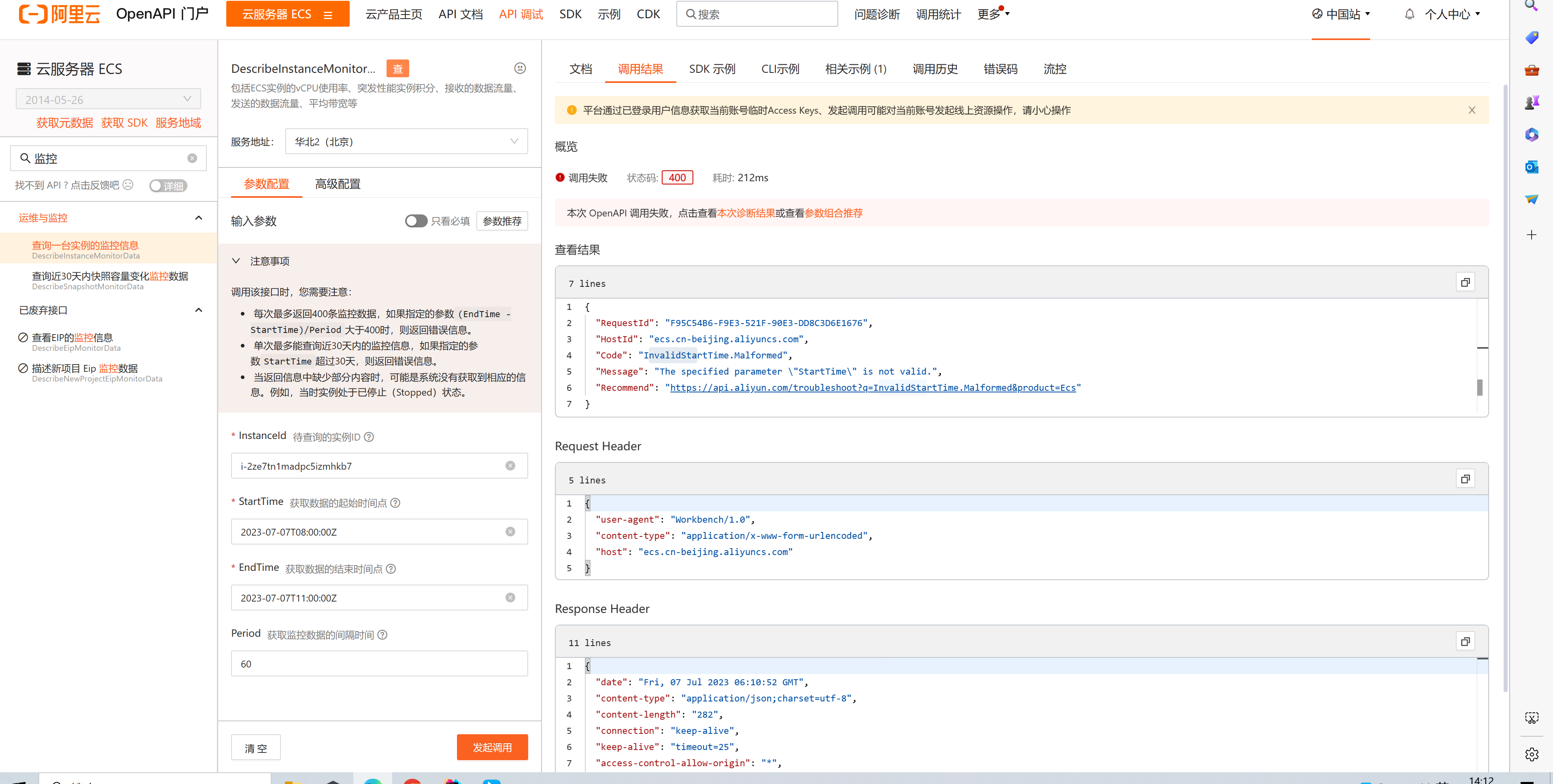Switch to the 错误码 tab
Screen dimensions: 1553x784
click(1000, 69)
